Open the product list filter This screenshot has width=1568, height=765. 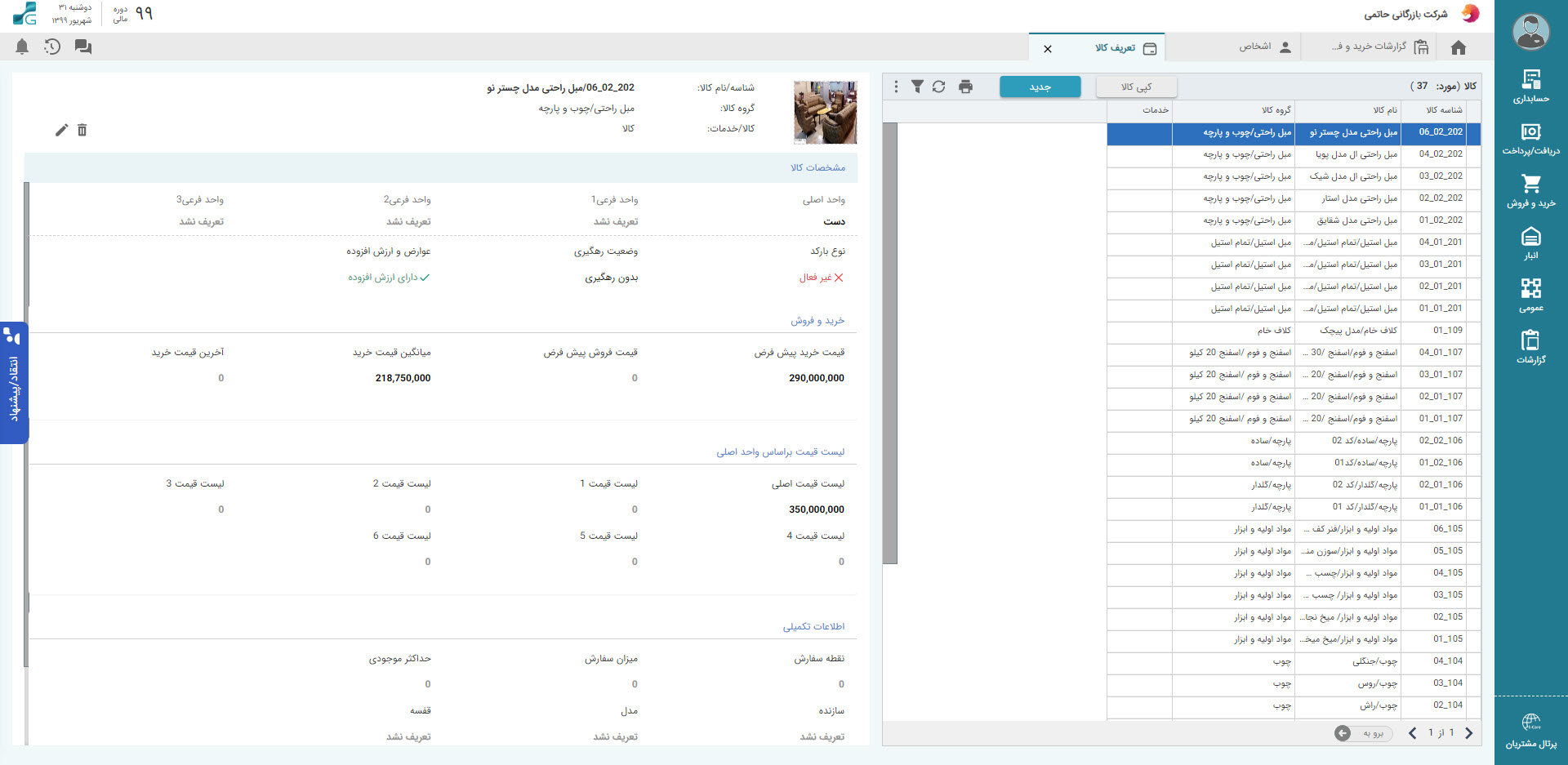point(917,87)
